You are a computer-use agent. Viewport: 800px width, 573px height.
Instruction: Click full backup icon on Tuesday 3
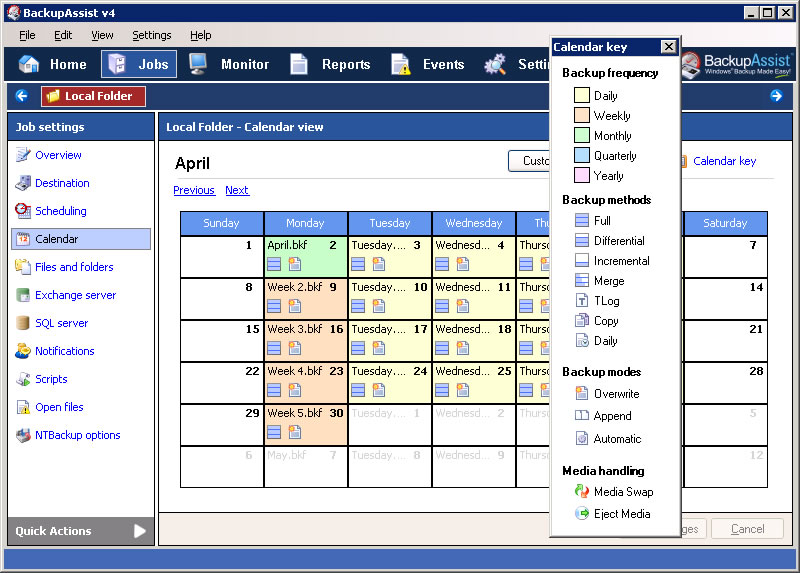pos(358,264)
